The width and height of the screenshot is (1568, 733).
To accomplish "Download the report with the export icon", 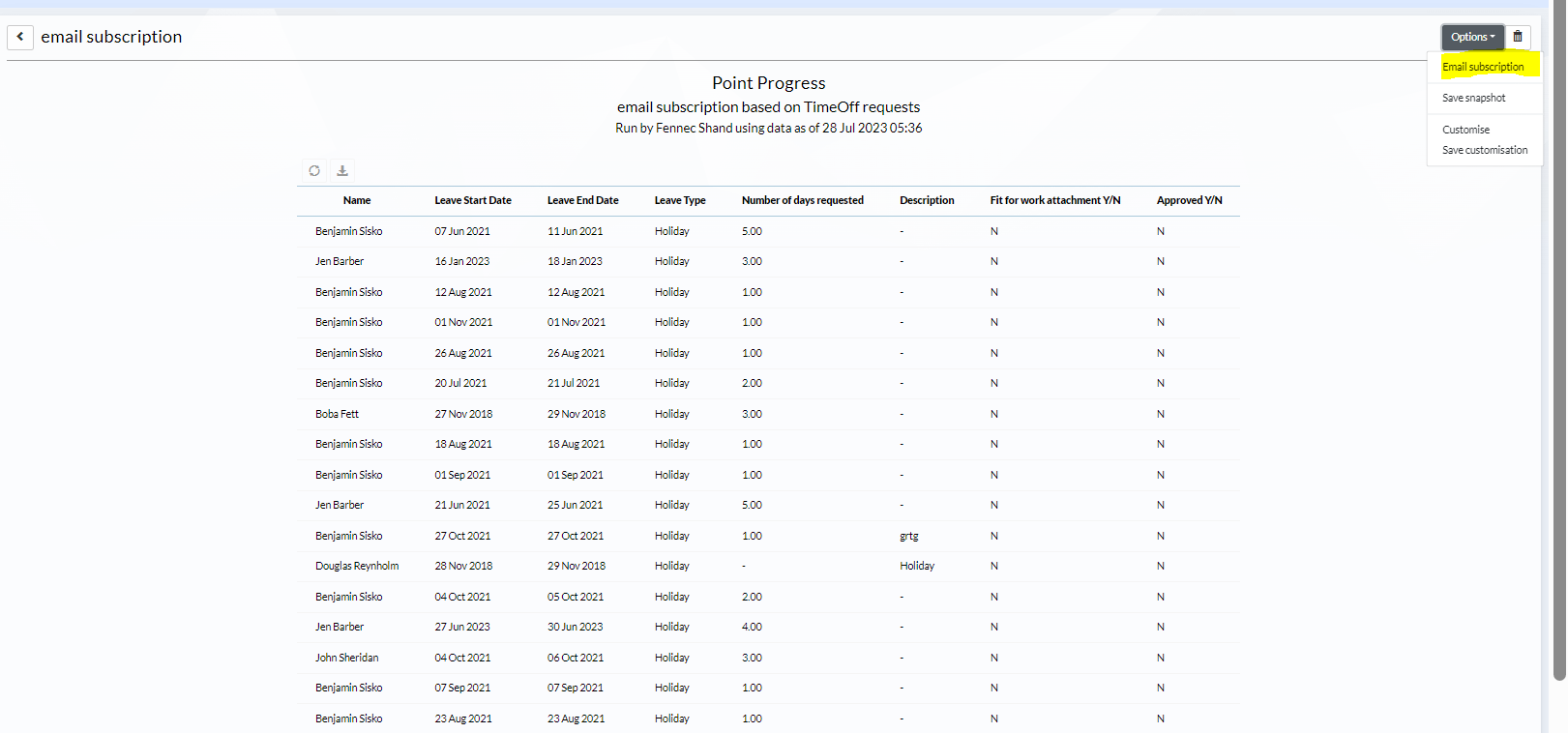I will [342, 170].
